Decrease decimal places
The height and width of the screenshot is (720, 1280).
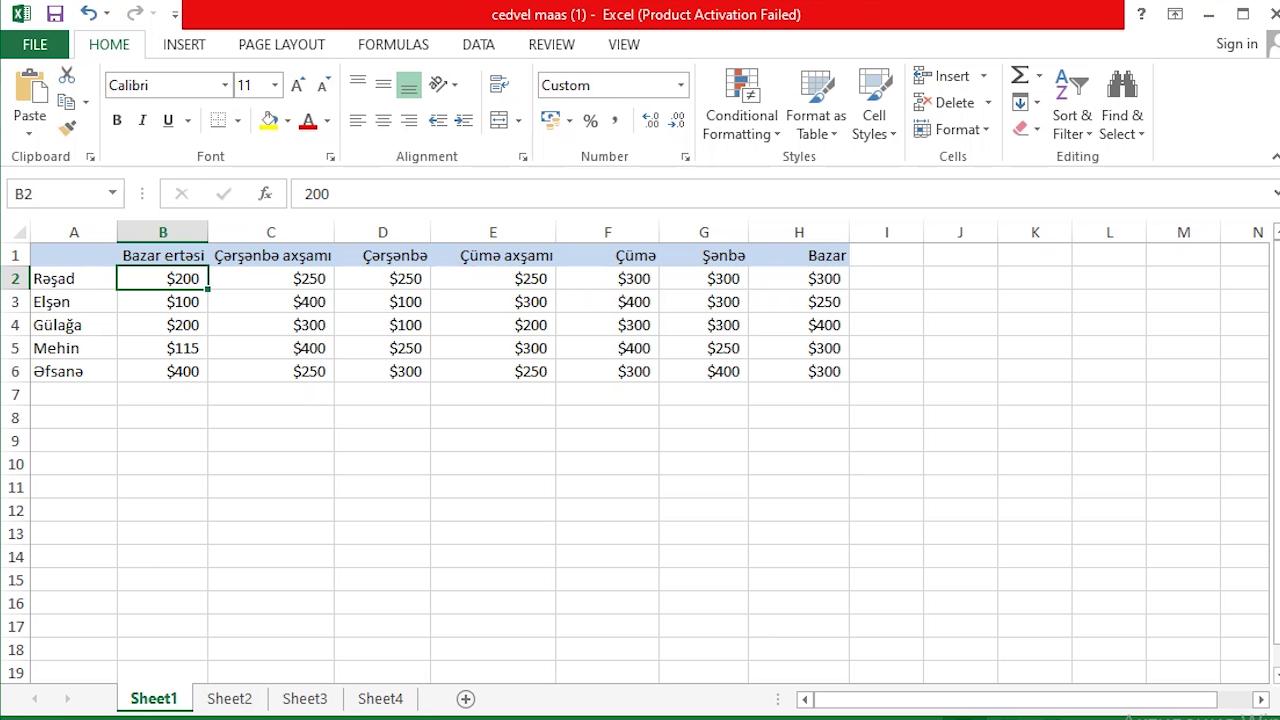[x=677, y=120]
